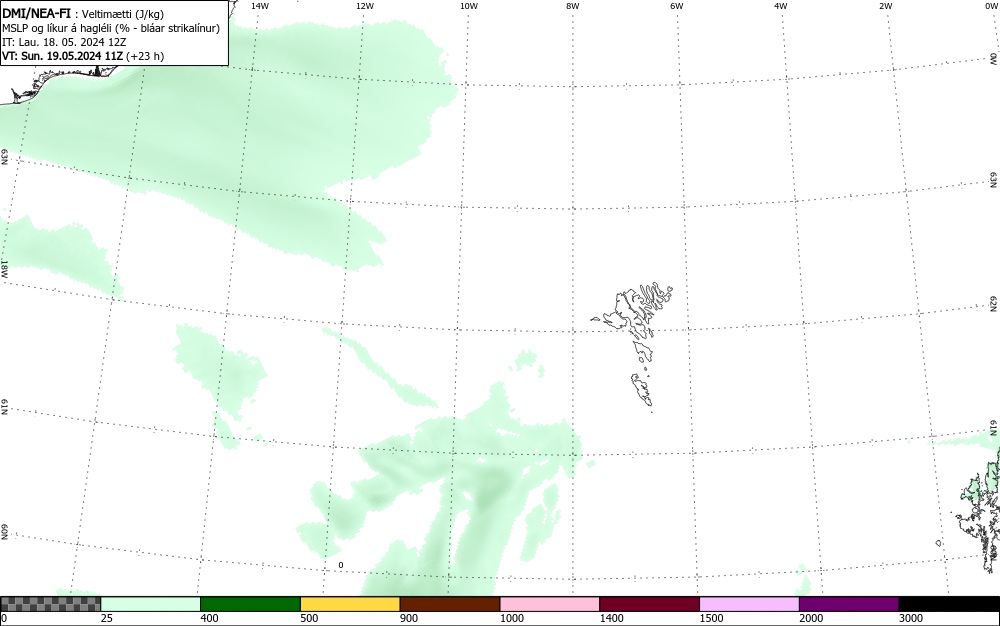Click the "60N" latitude label
The height and width of the screenshot is (626, 1000).
tap(4, 533)
